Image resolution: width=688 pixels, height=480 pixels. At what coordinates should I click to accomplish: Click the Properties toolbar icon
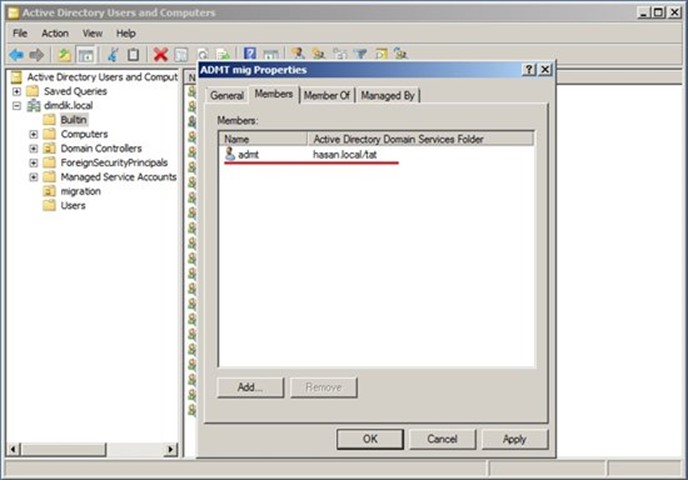pos(181,55)
